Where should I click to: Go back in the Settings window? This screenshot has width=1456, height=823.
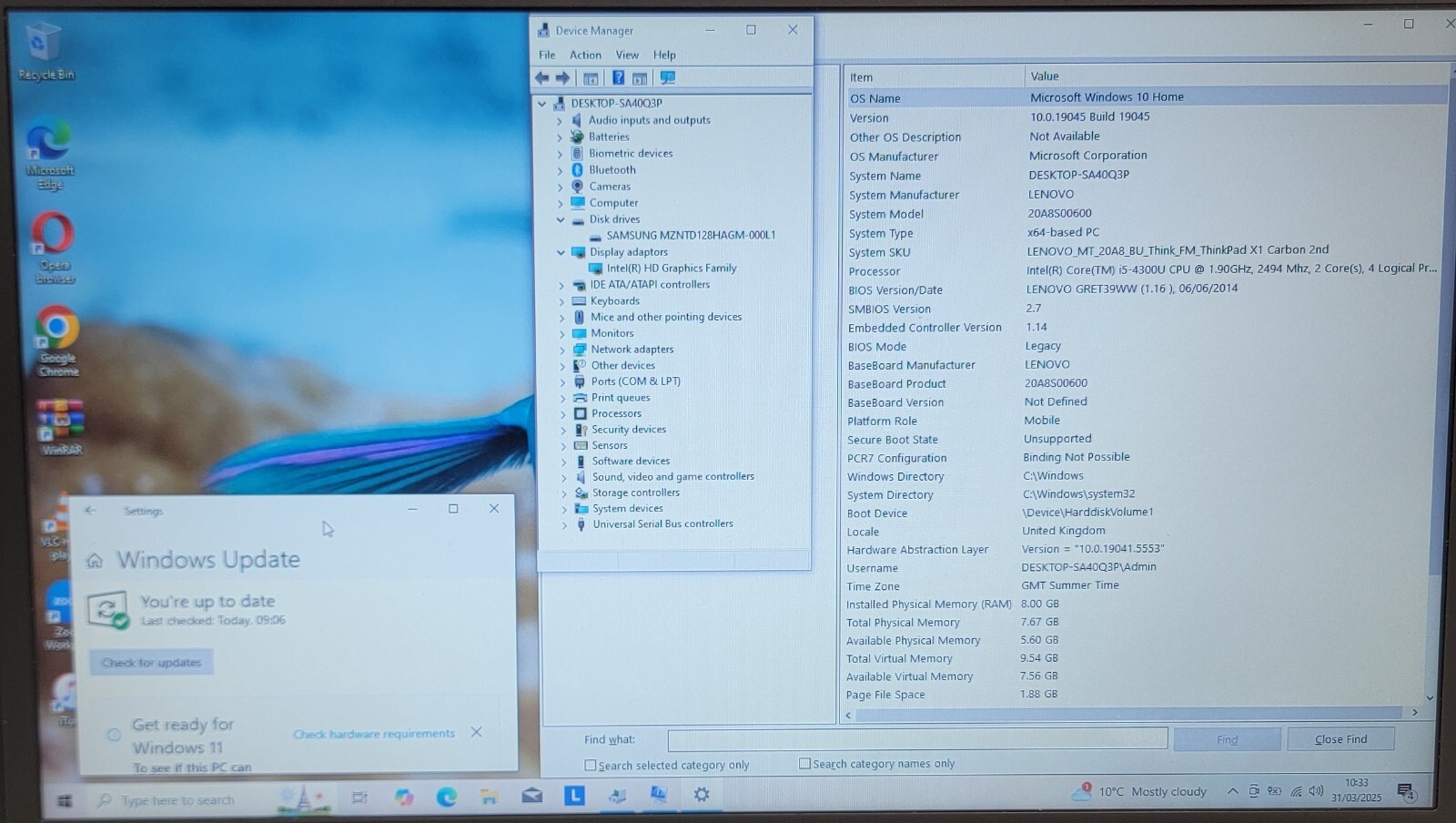click(x=90, y=511)
